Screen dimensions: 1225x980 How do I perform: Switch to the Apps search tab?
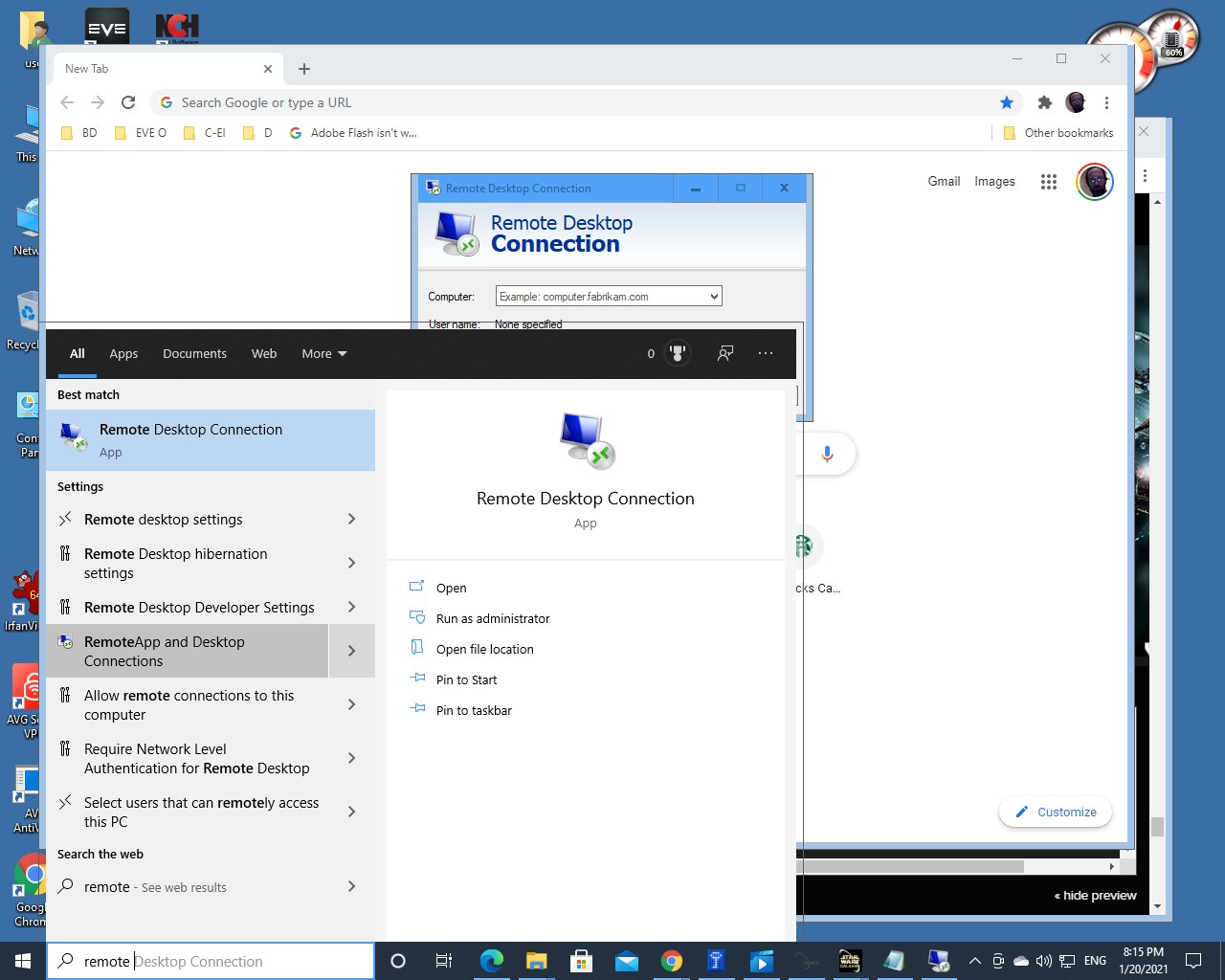tap(123, 353)
